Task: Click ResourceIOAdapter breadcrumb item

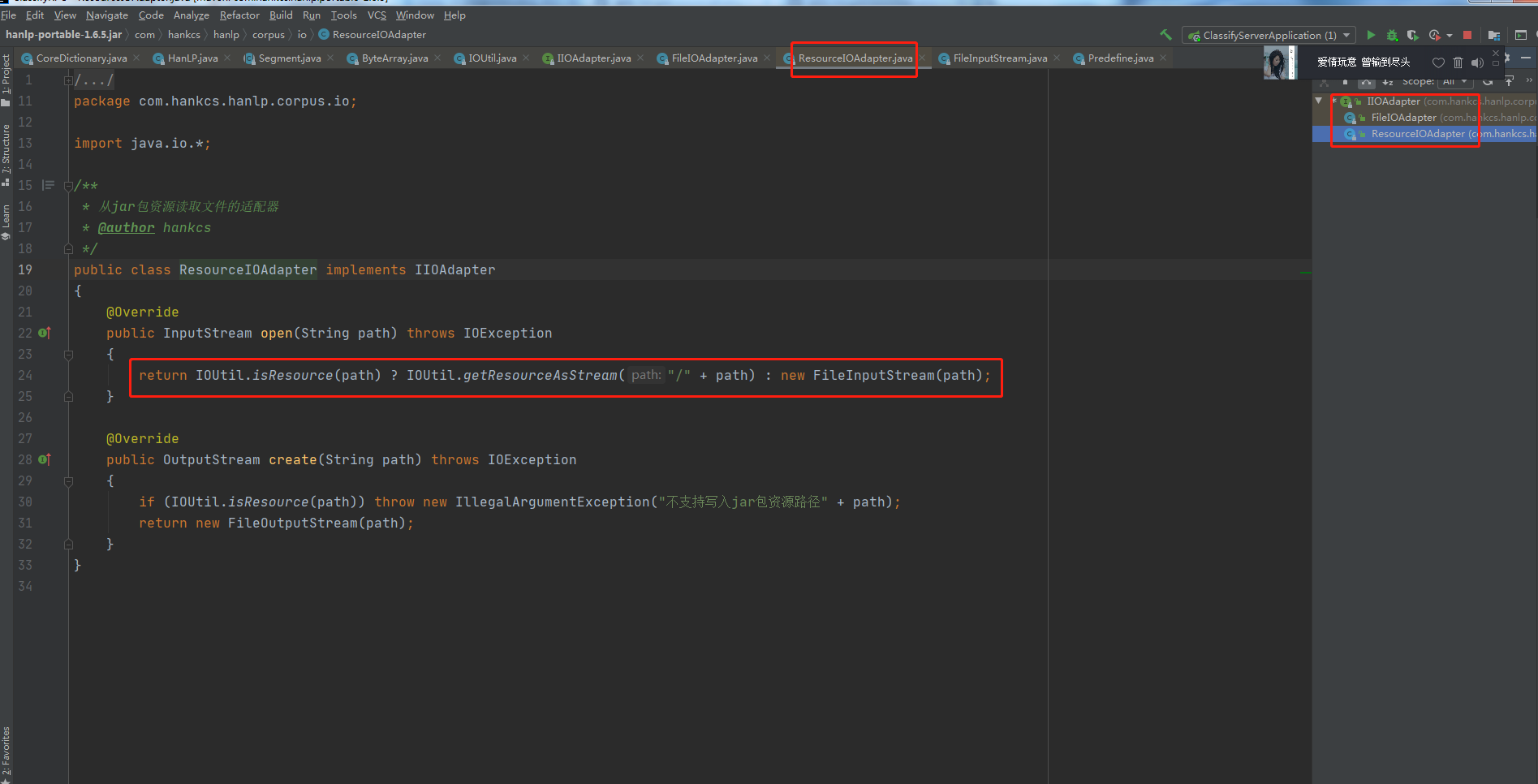Action: (373, 35)
